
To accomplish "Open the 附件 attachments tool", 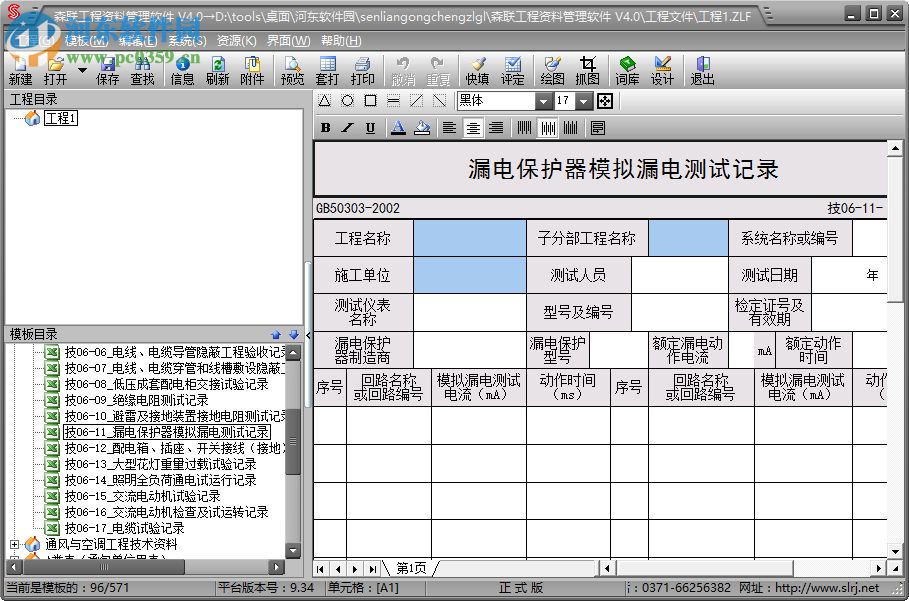I will 253,70.
